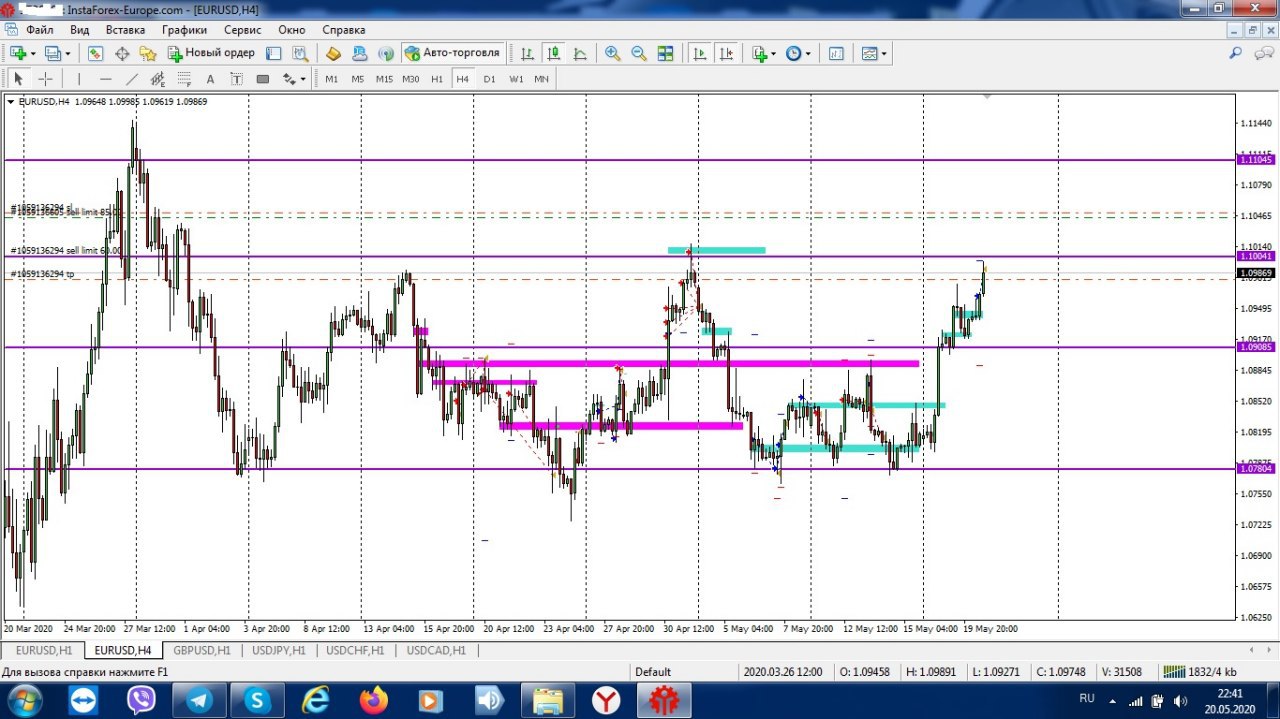Expand the new chart dropdown arrow
The image size is (1280, 719).
33,53
